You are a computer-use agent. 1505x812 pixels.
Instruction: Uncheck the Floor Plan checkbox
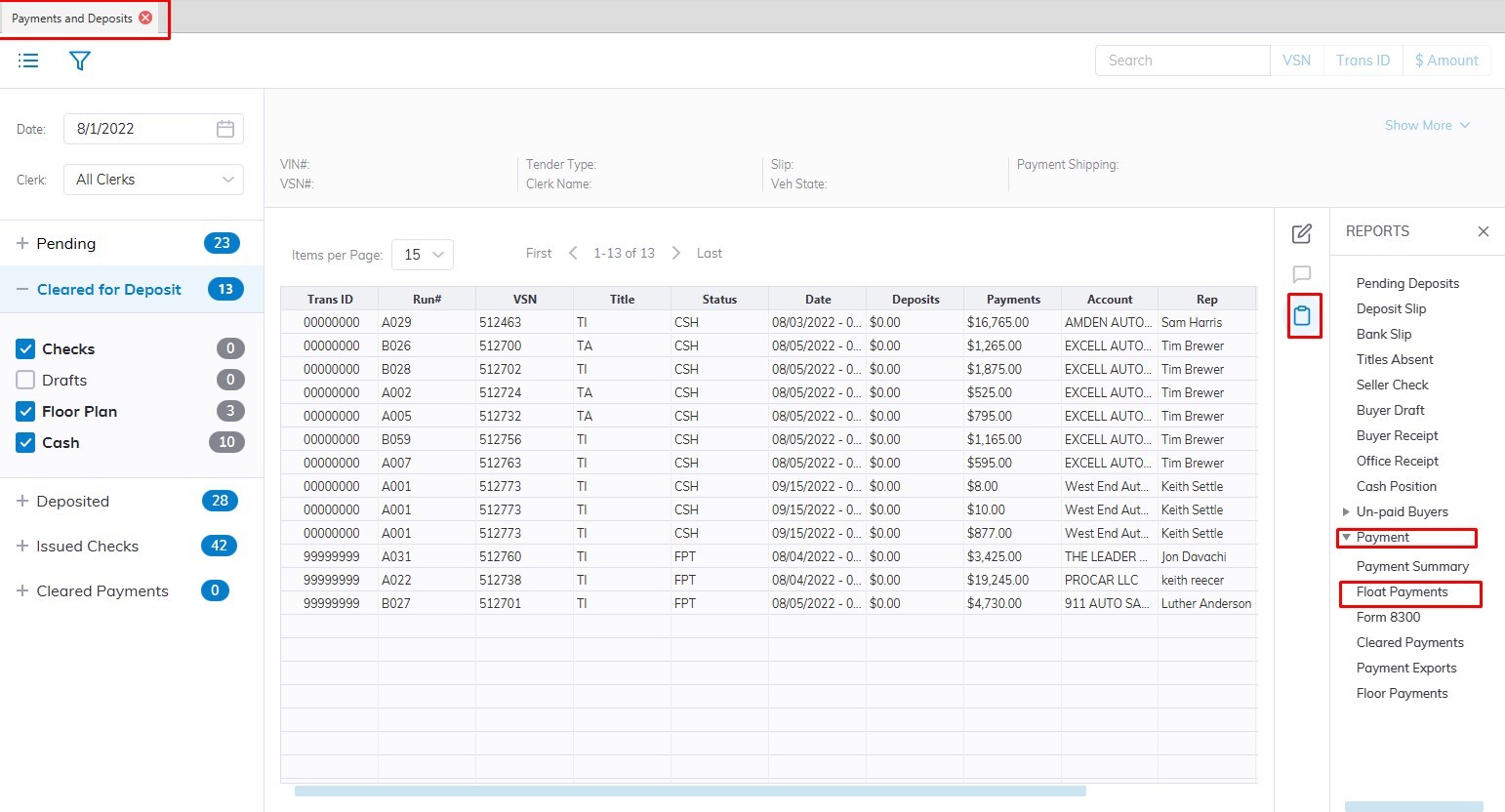[26, 411]
